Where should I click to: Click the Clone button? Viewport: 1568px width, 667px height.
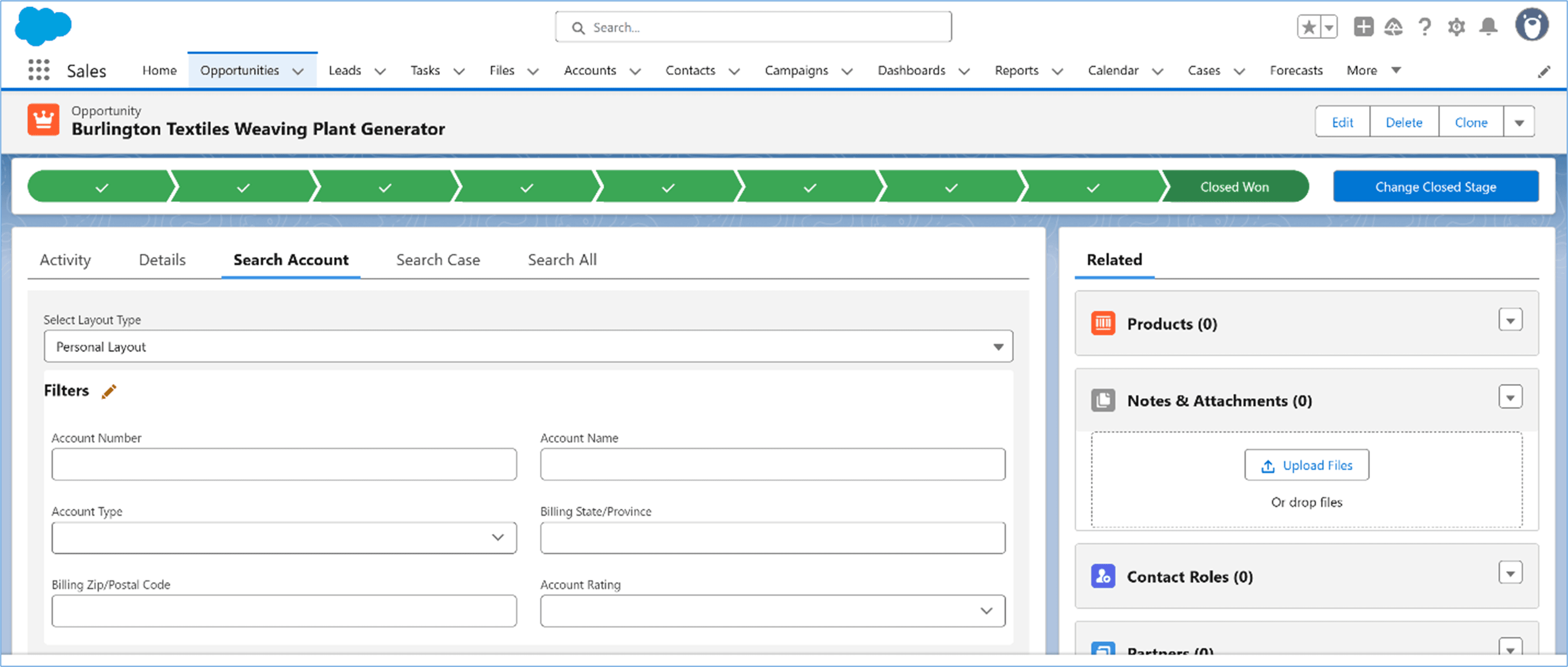(x=1470, y=122)
